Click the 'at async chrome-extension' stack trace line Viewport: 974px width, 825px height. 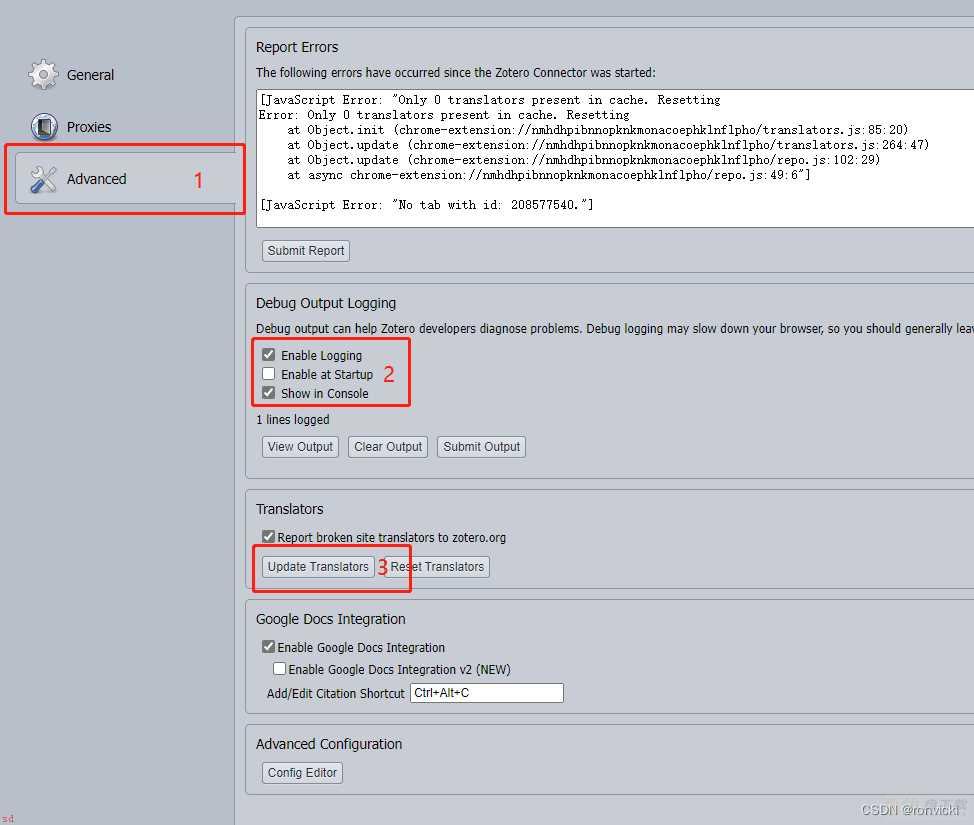548,175
